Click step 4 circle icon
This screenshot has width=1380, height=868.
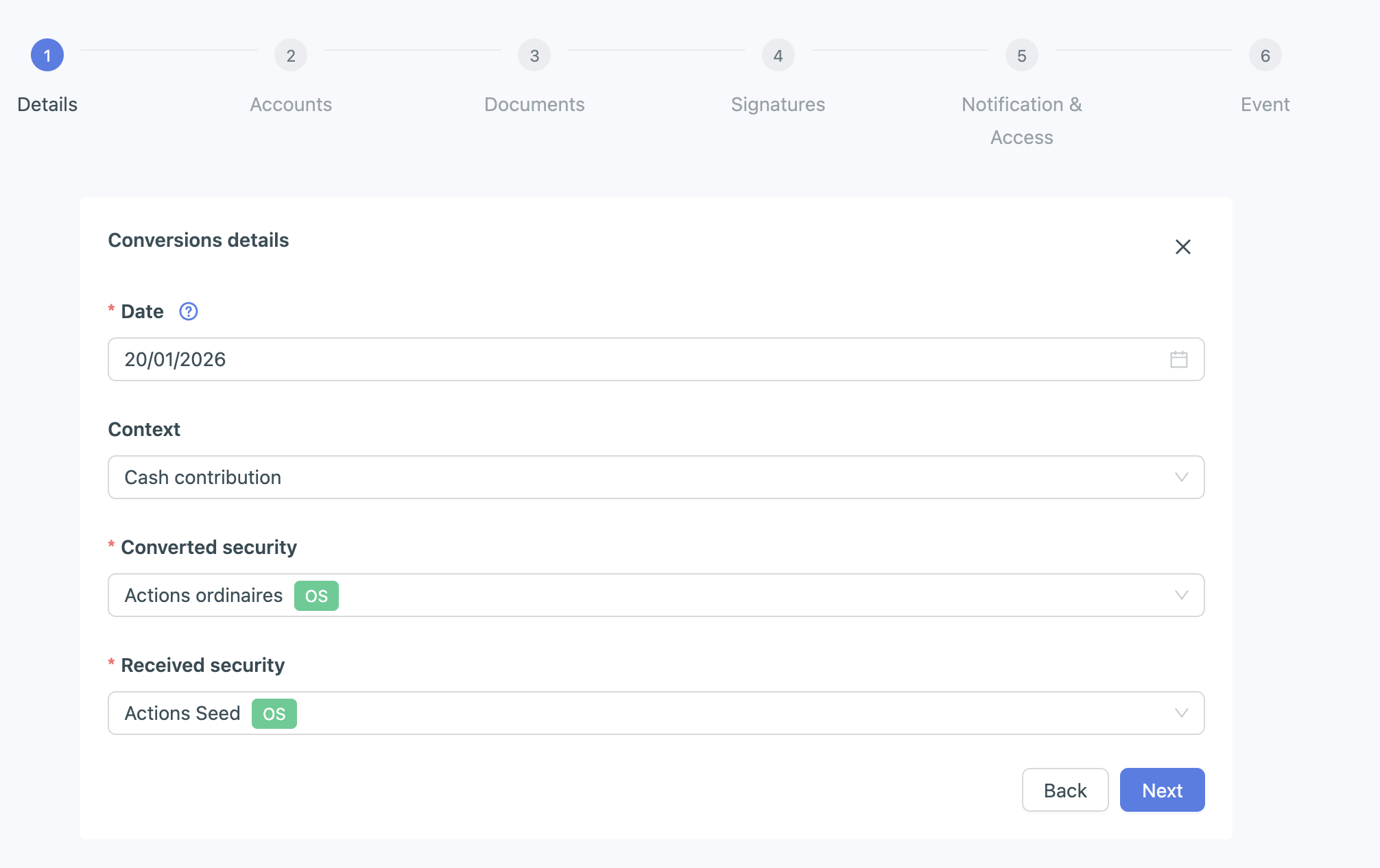(778, 56)
